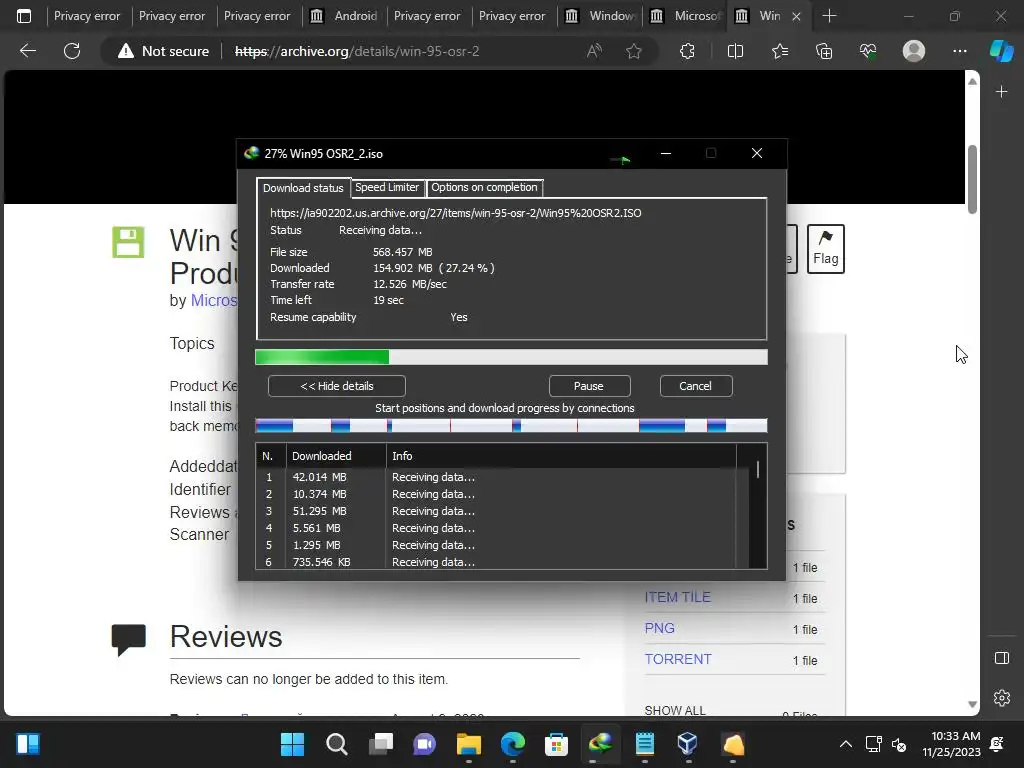Switch to the Speed Limiter tab
Screen dimensions: 1024x768
[x=387, y=187]
